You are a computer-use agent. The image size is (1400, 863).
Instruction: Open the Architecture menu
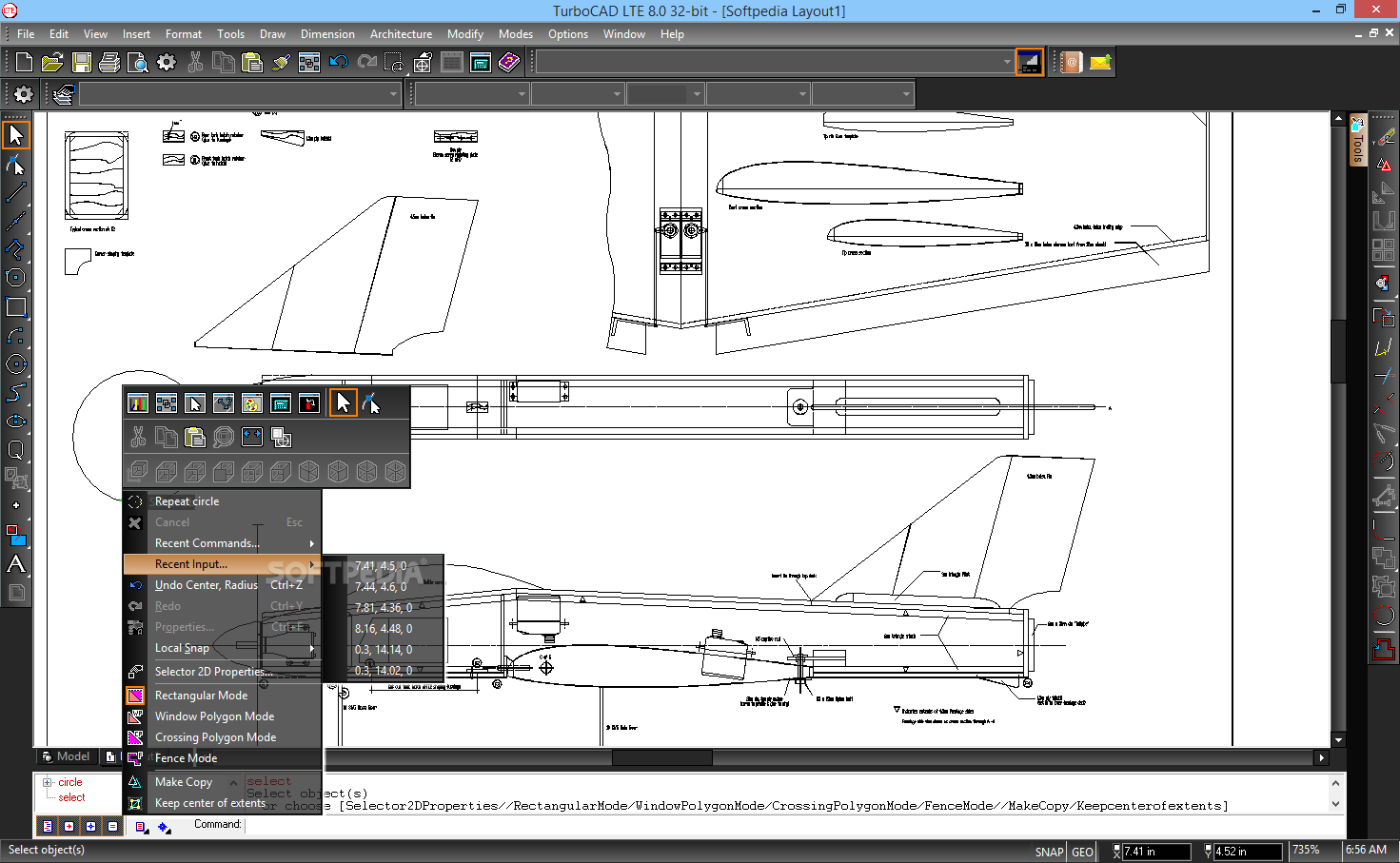[x=401, y=34]
